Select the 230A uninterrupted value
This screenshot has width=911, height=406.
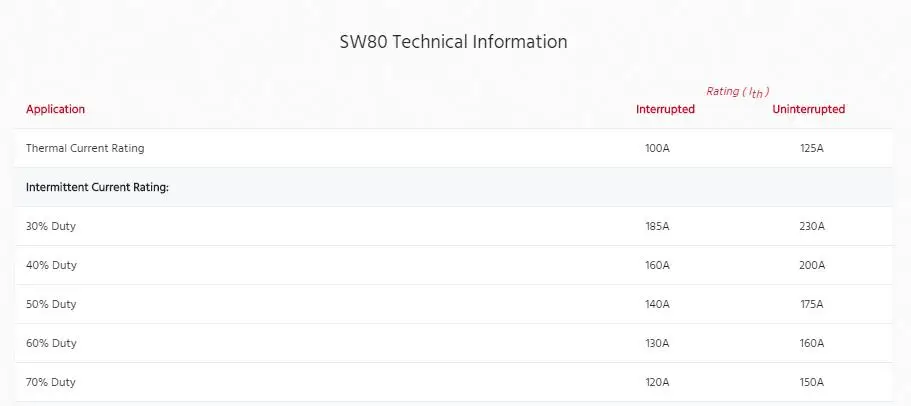pyautogui.click(x=811, y=226)
